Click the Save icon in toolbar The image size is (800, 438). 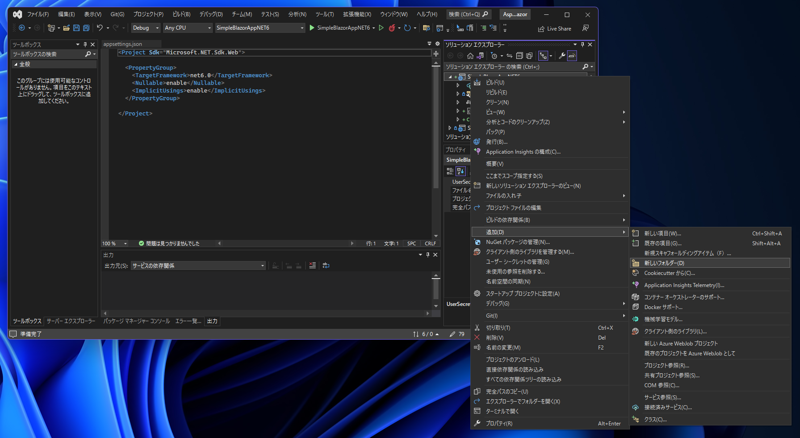click(77, 28)
